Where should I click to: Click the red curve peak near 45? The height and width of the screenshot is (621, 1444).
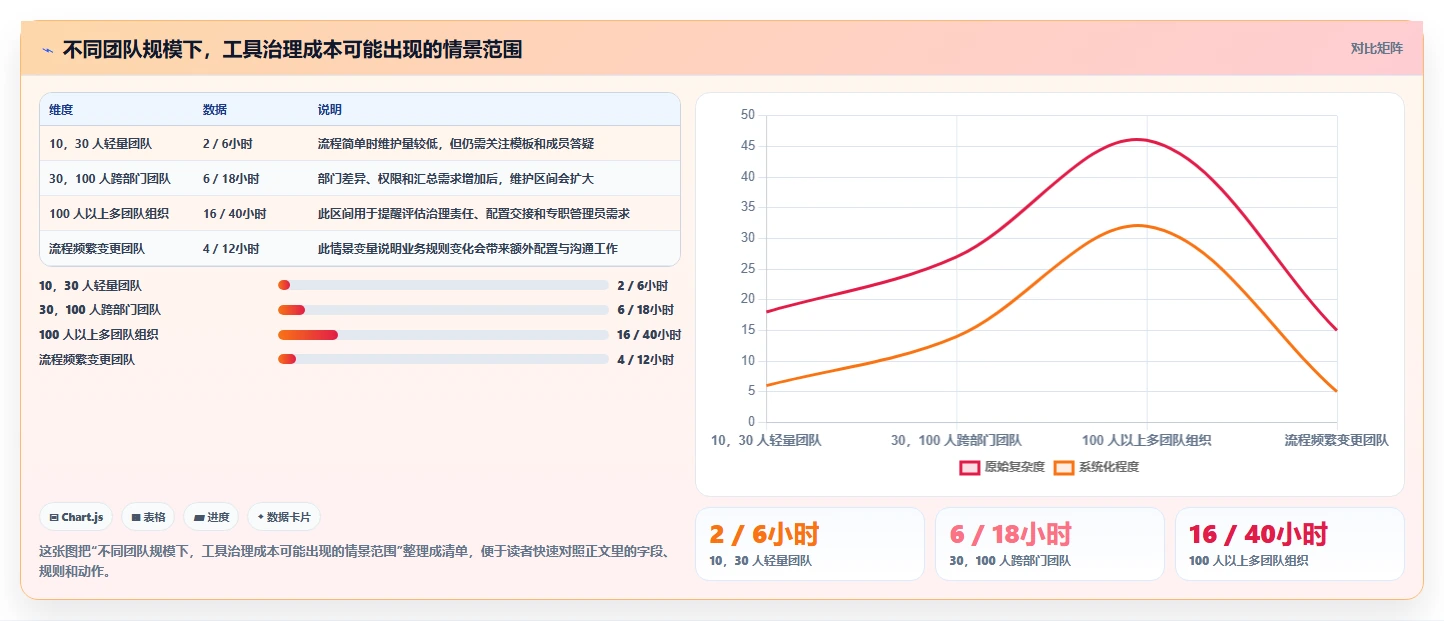pyautogui.click(x=1138, y=139)
